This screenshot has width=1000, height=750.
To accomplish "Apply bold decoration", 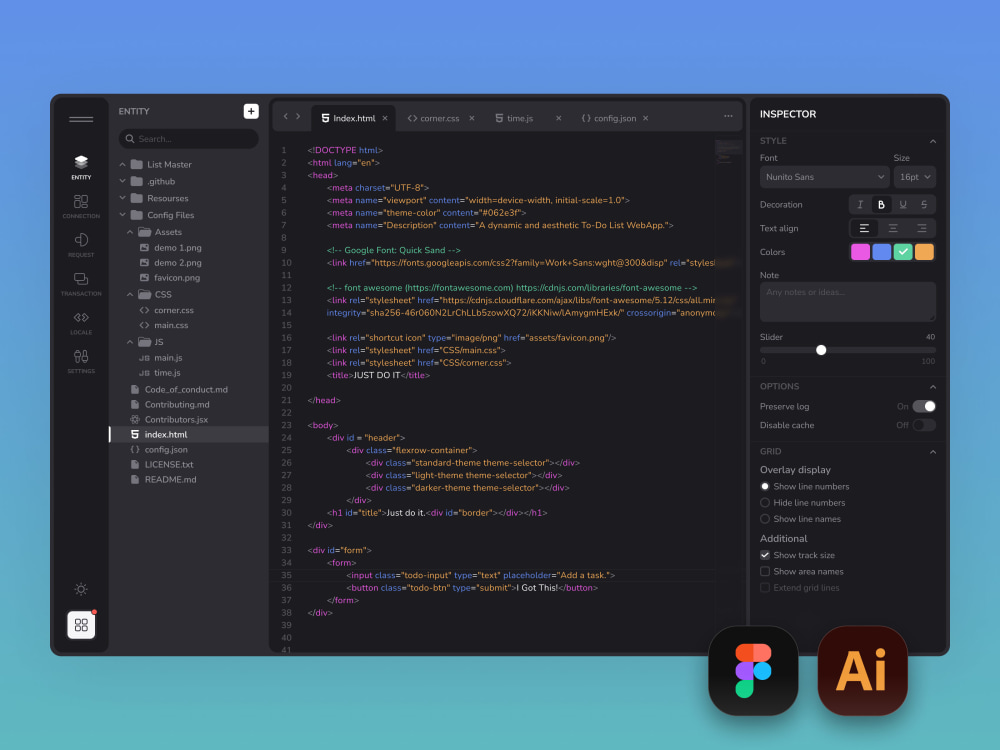I will coord(881,205).
